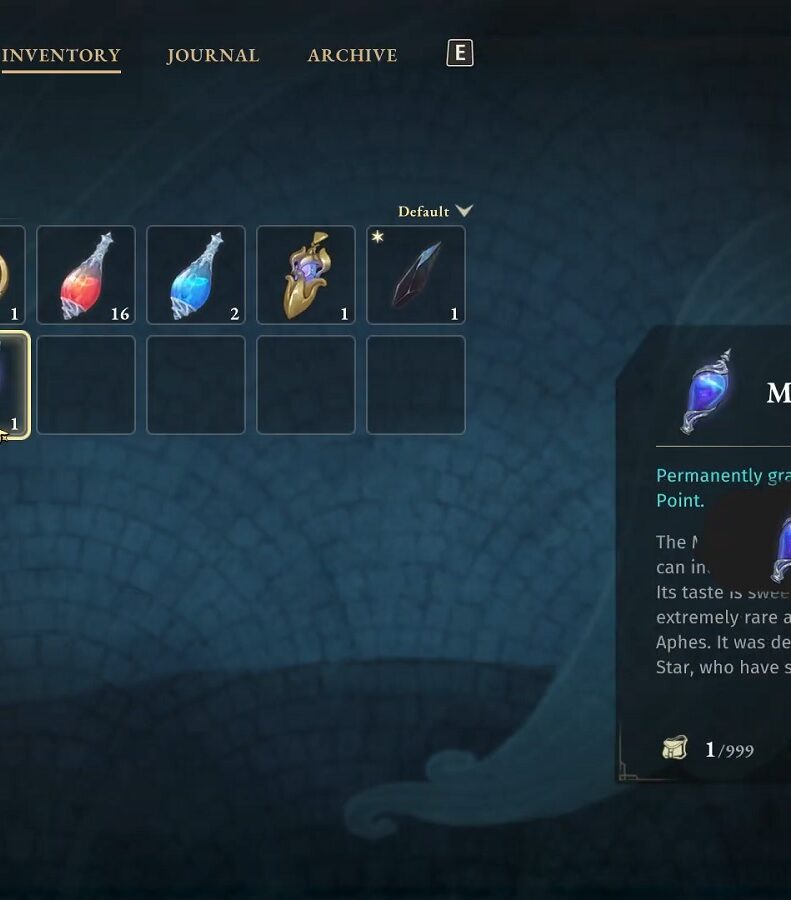This screenshot has width=791, height=900.
Task: Click the large potion icon in details panel
Action: click(x=707, y=391)
